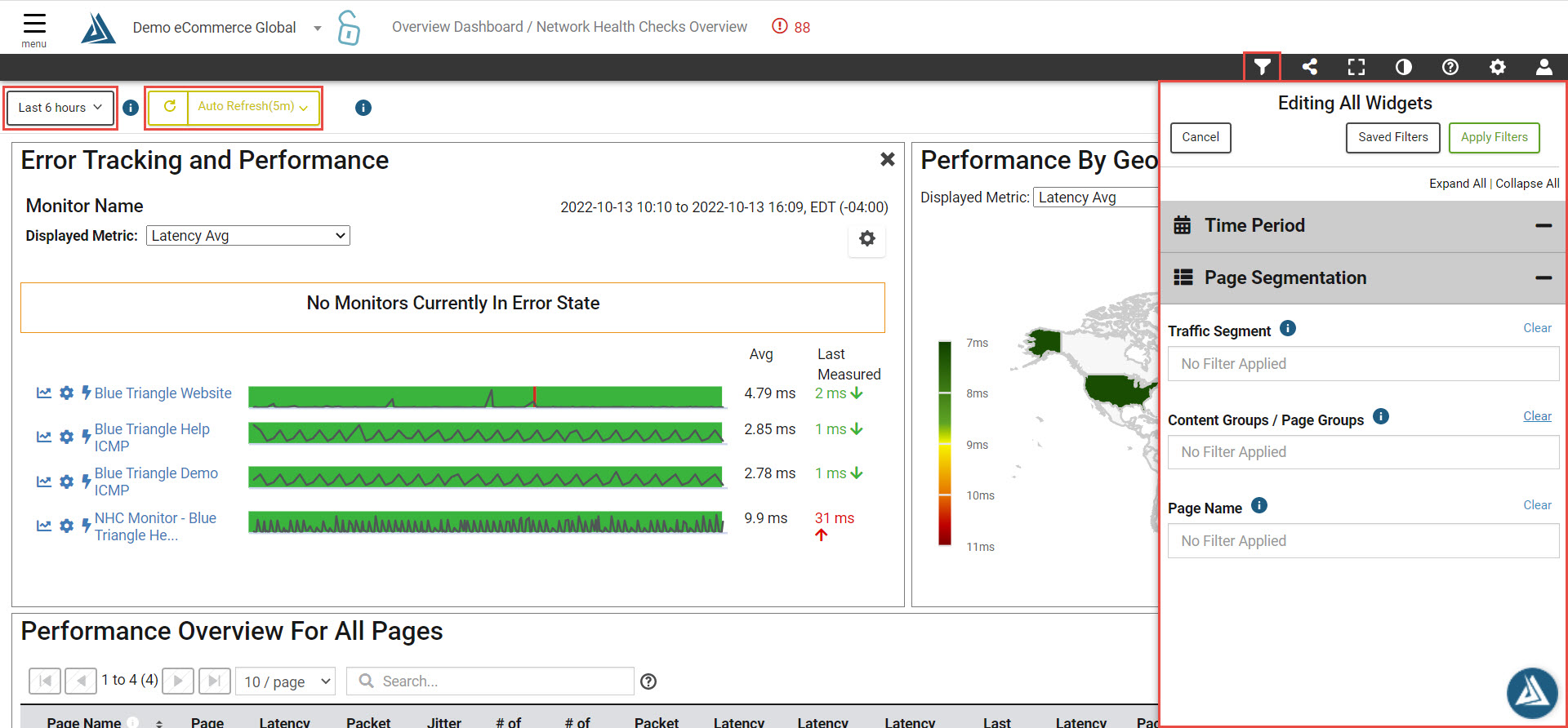The image size is (1568, 728).
Task: Toggle the contrast theme icon
Action: coord(1404,67)
